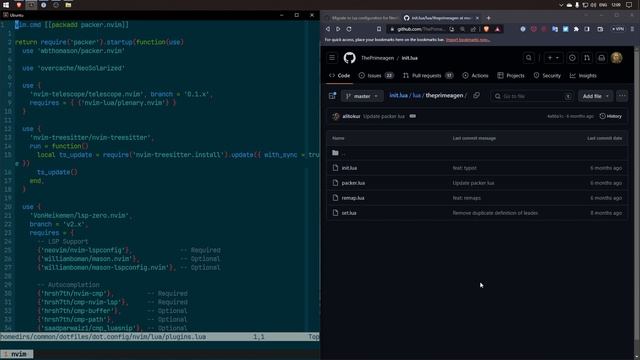The height and width of the screenshot is (360, 640).
Task: Open File Explorer from the taskbar
Action: click(68, 5)
